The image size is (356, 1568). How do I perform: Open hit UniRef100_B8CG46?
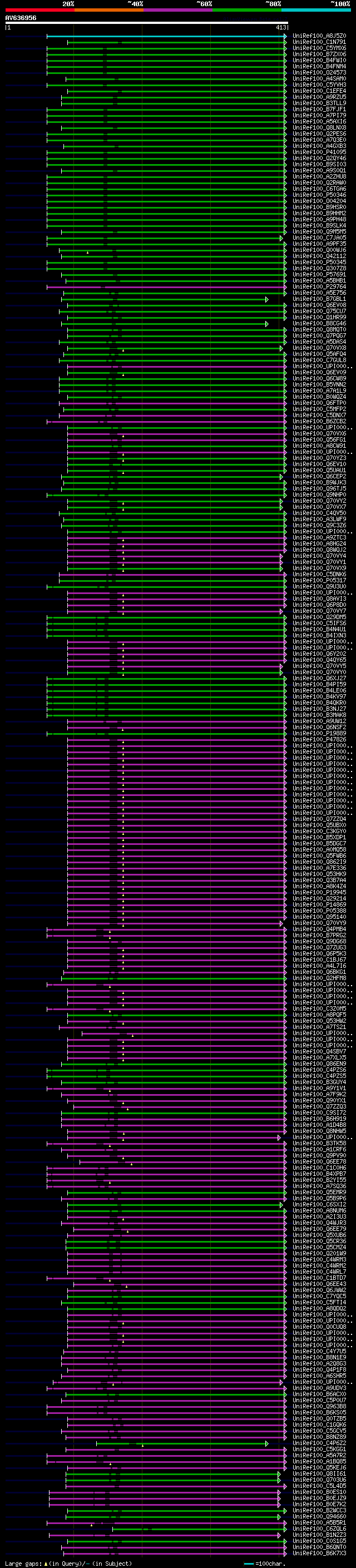coord(319,323)
